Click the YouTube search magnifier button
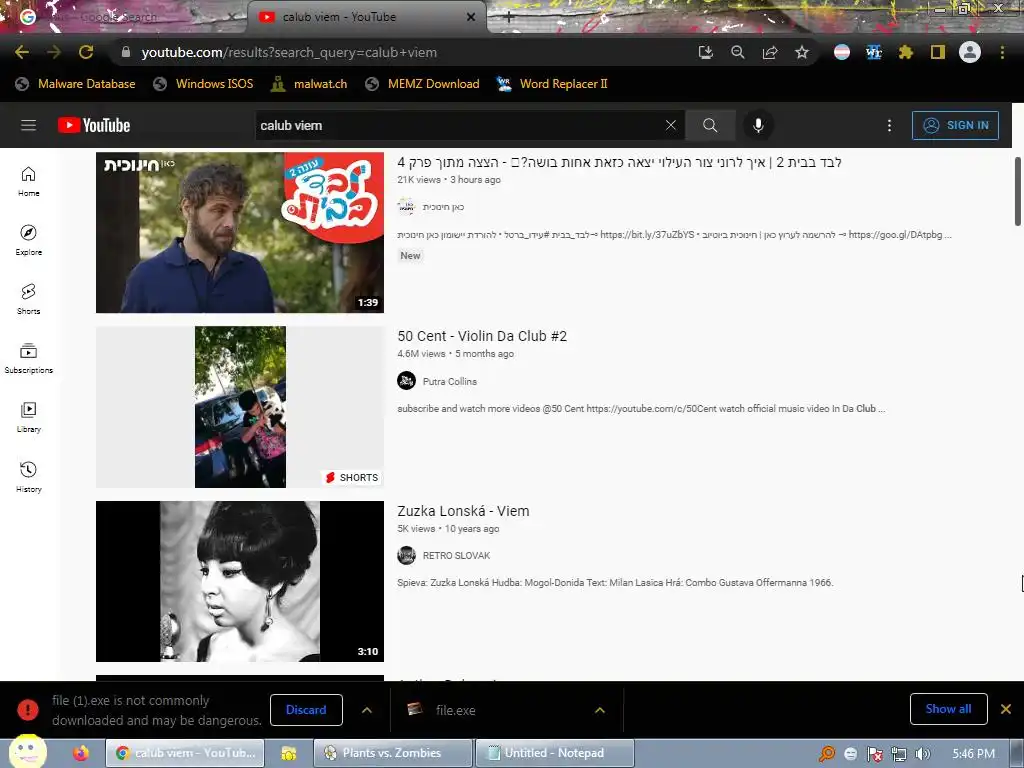The height and width of the screenshot is (768, 1024). coord(710,125)
